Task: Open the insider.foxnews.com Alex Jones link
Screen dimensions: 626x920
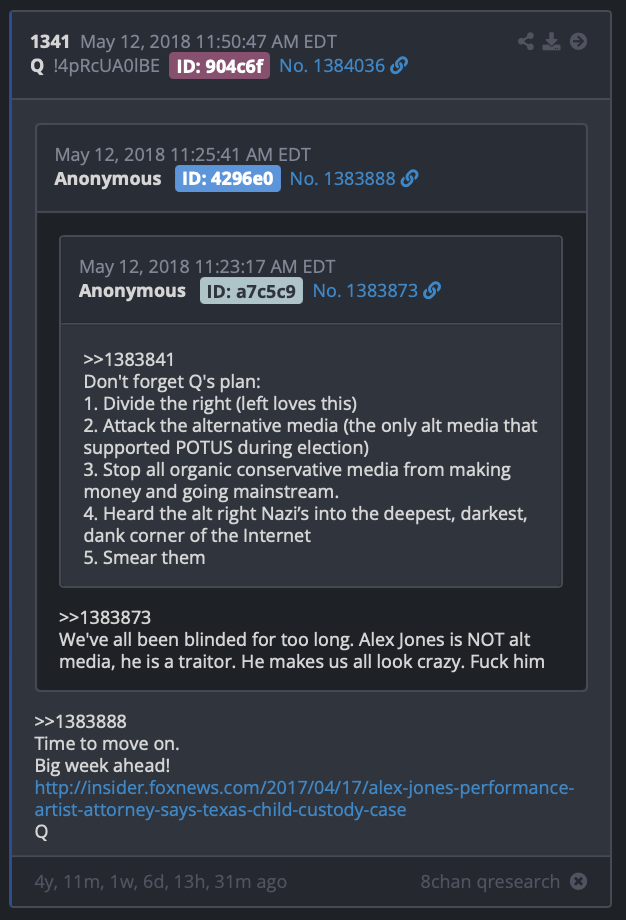Action: [x=304, y=799]
